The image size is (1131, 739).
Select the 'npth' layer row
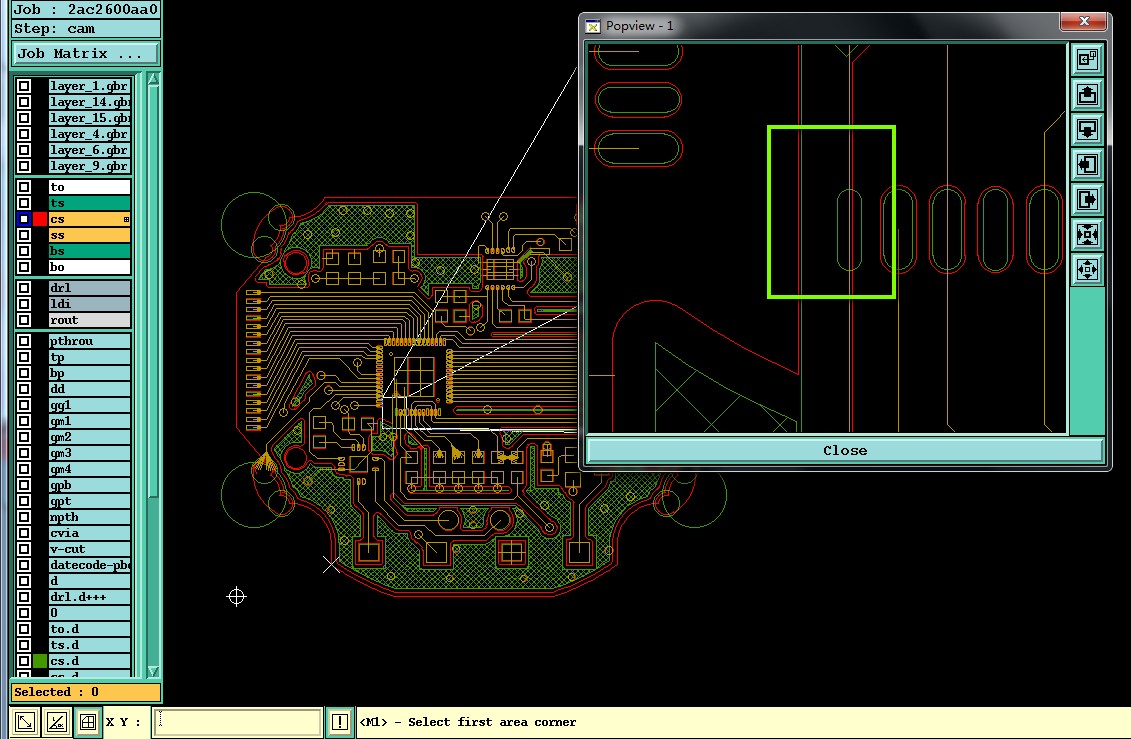89,517
